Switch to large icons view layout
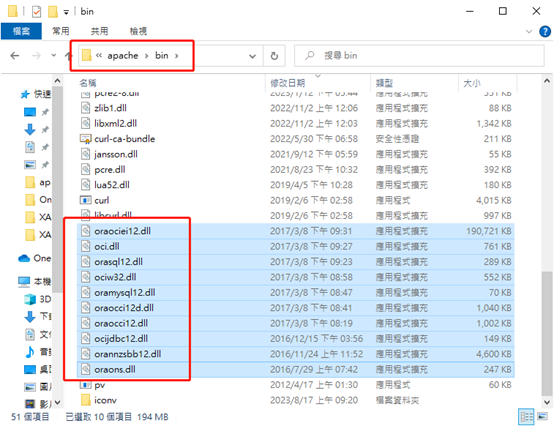The width and height of the screenshot is (554, 426). pos(542,417)
